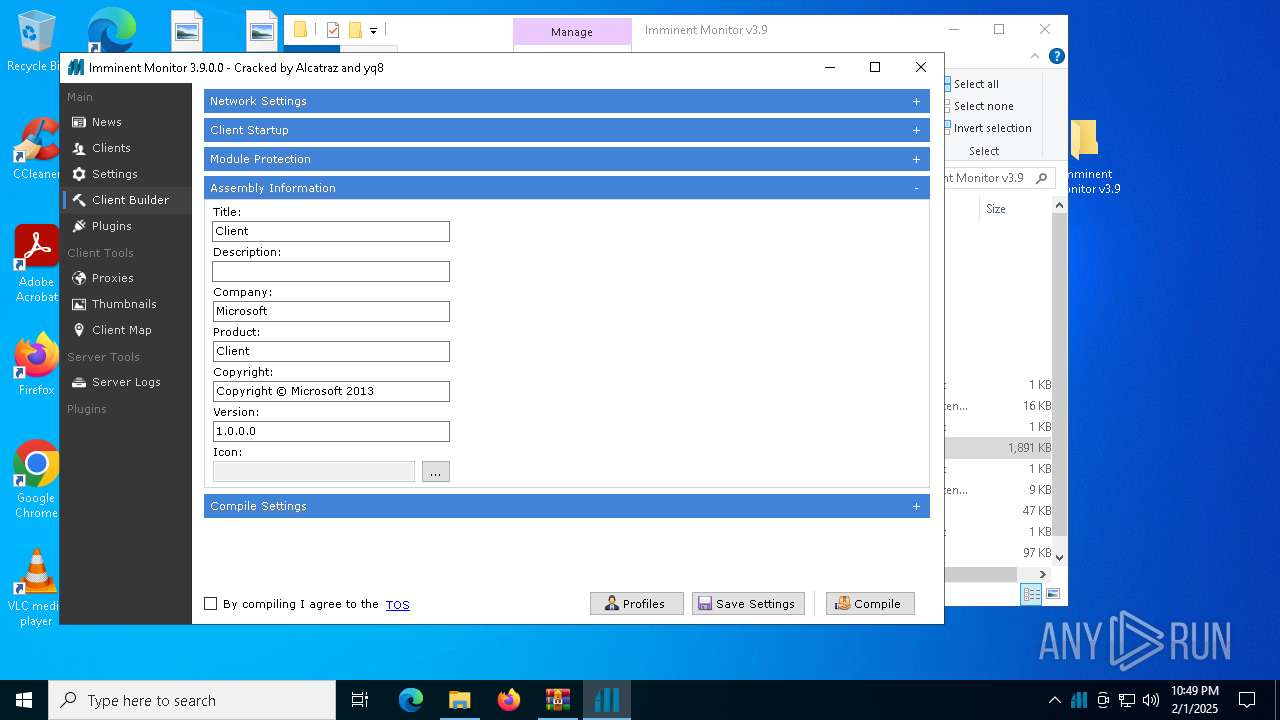Click Imminent Monitor taskbar icon

point(607,700)
